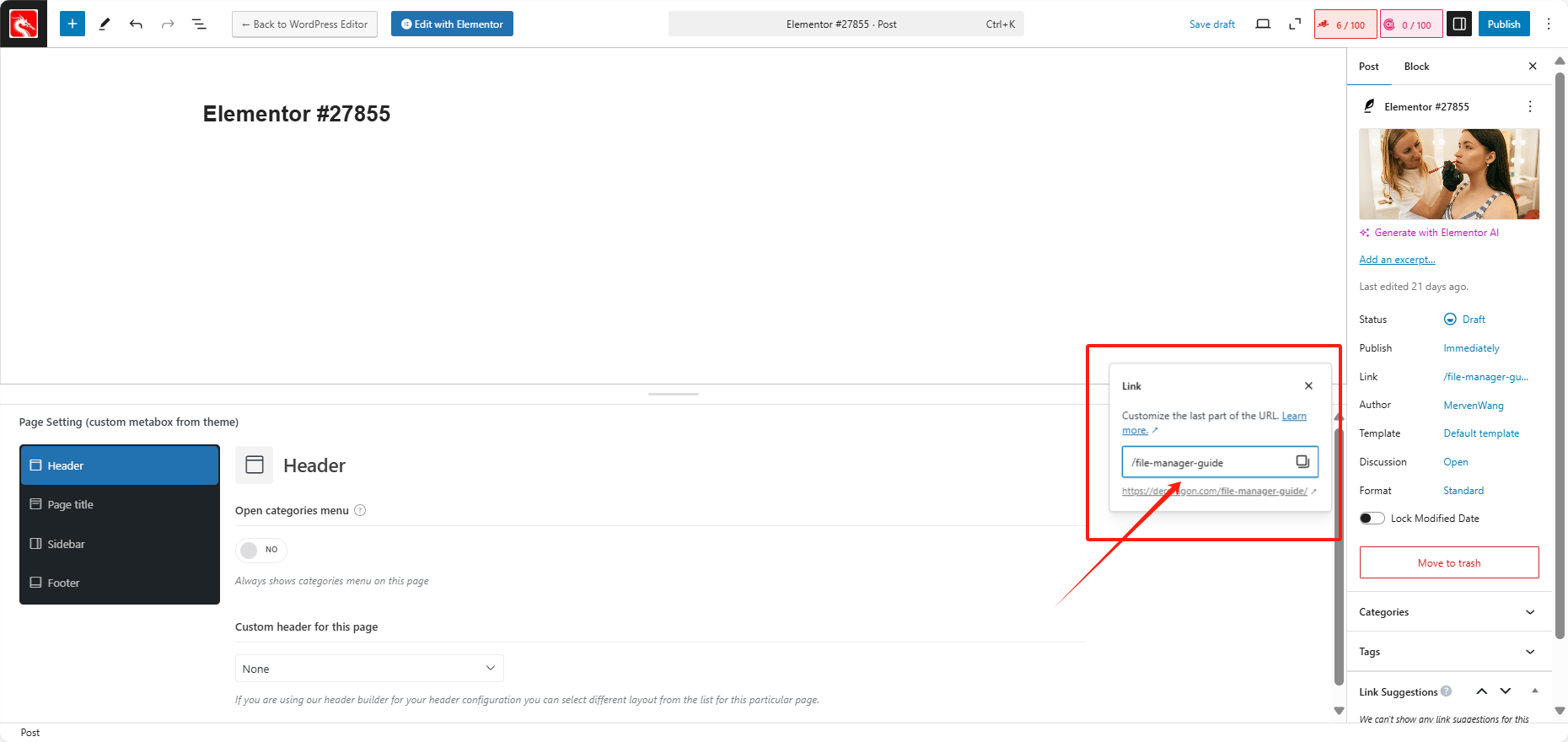Select the pencil Tools icon
The width and height of the screenshot is (1568, 742).
(x=105, y=24)
